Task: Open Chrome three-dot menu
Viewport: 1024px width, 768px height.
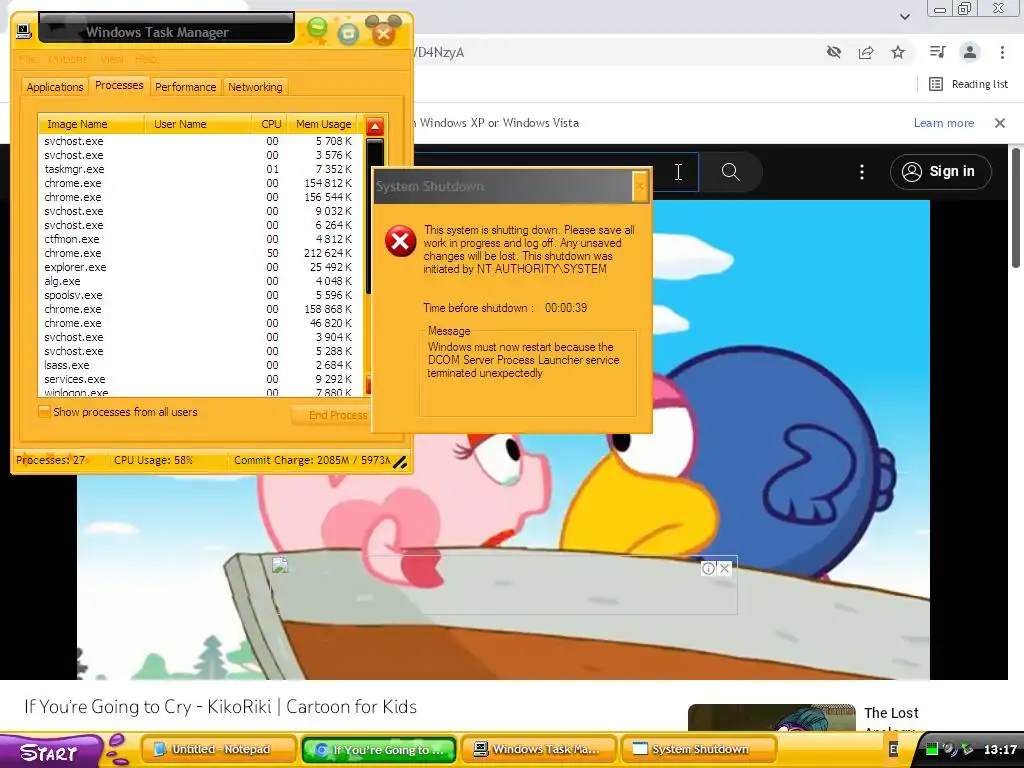Action: coord(1002,52)
